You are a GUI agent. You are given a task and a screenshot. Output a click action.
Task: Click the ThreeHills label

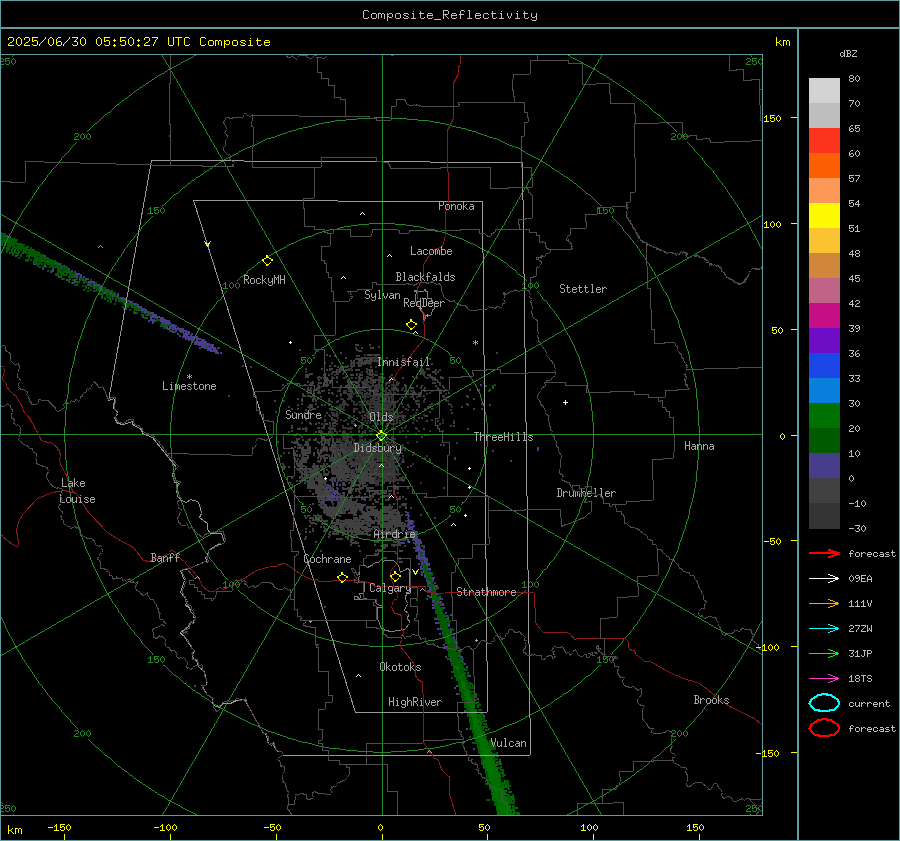(503, 437)
